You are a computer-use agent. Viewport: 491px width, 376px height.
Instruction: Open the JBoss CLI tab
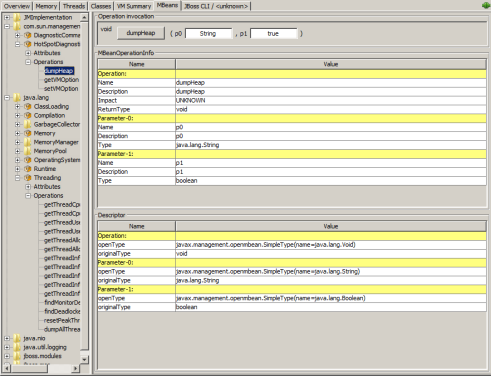click(216, 6)
